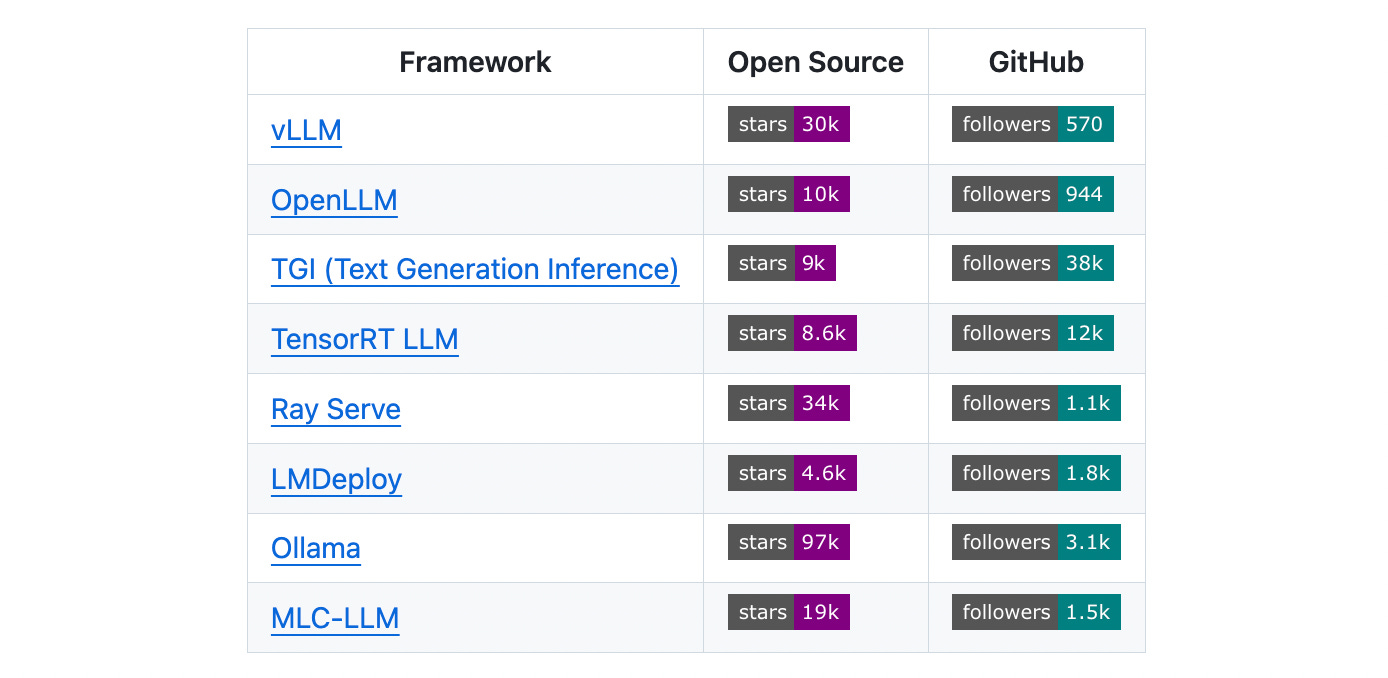Click the TensorRT LLM stars 8.6k badge

(x=792, y=333)
